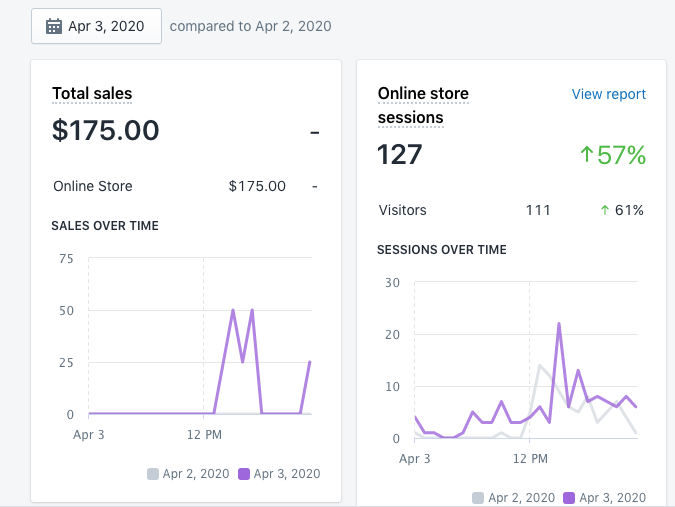The width and height of the screenshot is (675, 507).
Task: Click the 12 PM marker on sessions chart
Action: tap(530, 459)
